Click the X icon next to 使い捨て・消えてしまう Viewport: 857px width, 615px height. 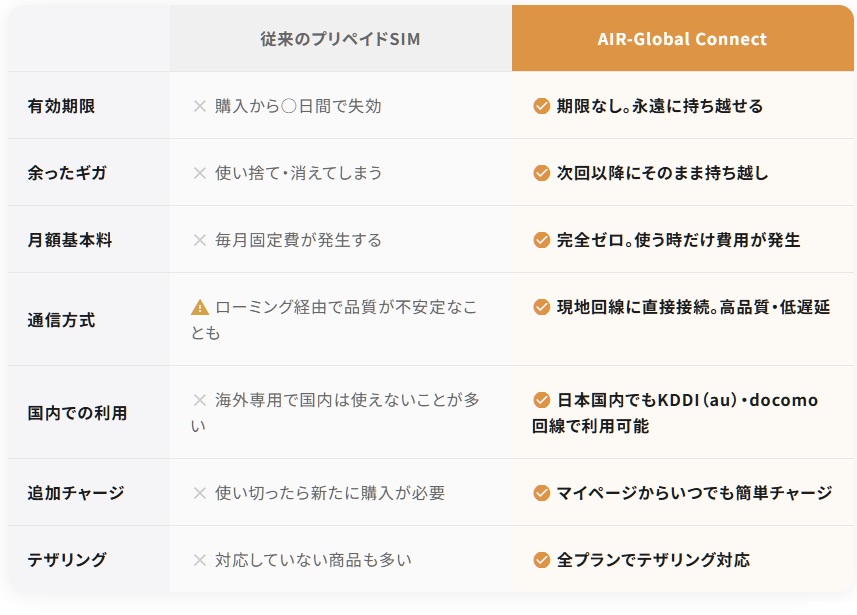coord(200,173)
